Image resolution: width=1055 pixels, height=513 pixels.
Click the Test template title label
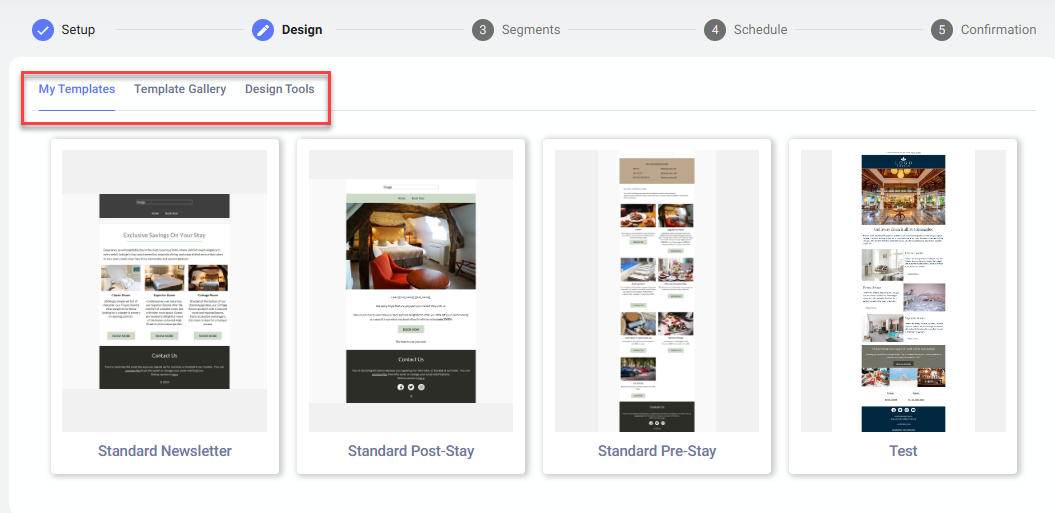[903, 451]
